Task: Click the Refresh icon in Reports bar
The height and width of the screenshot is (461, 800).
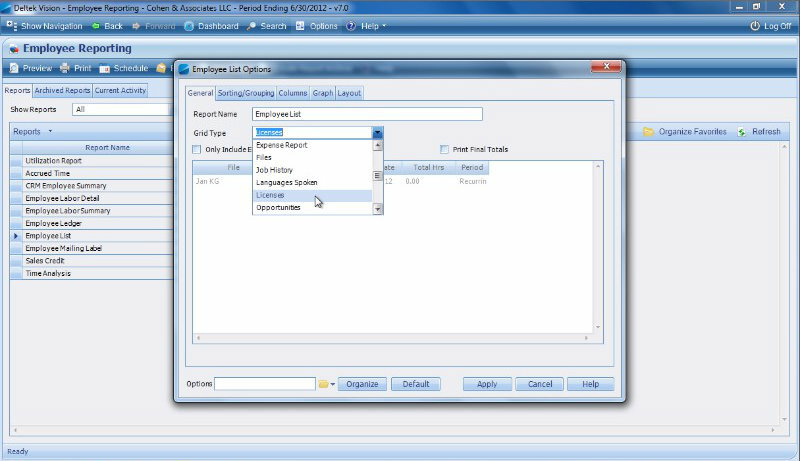Action: (x=742, y=132)
